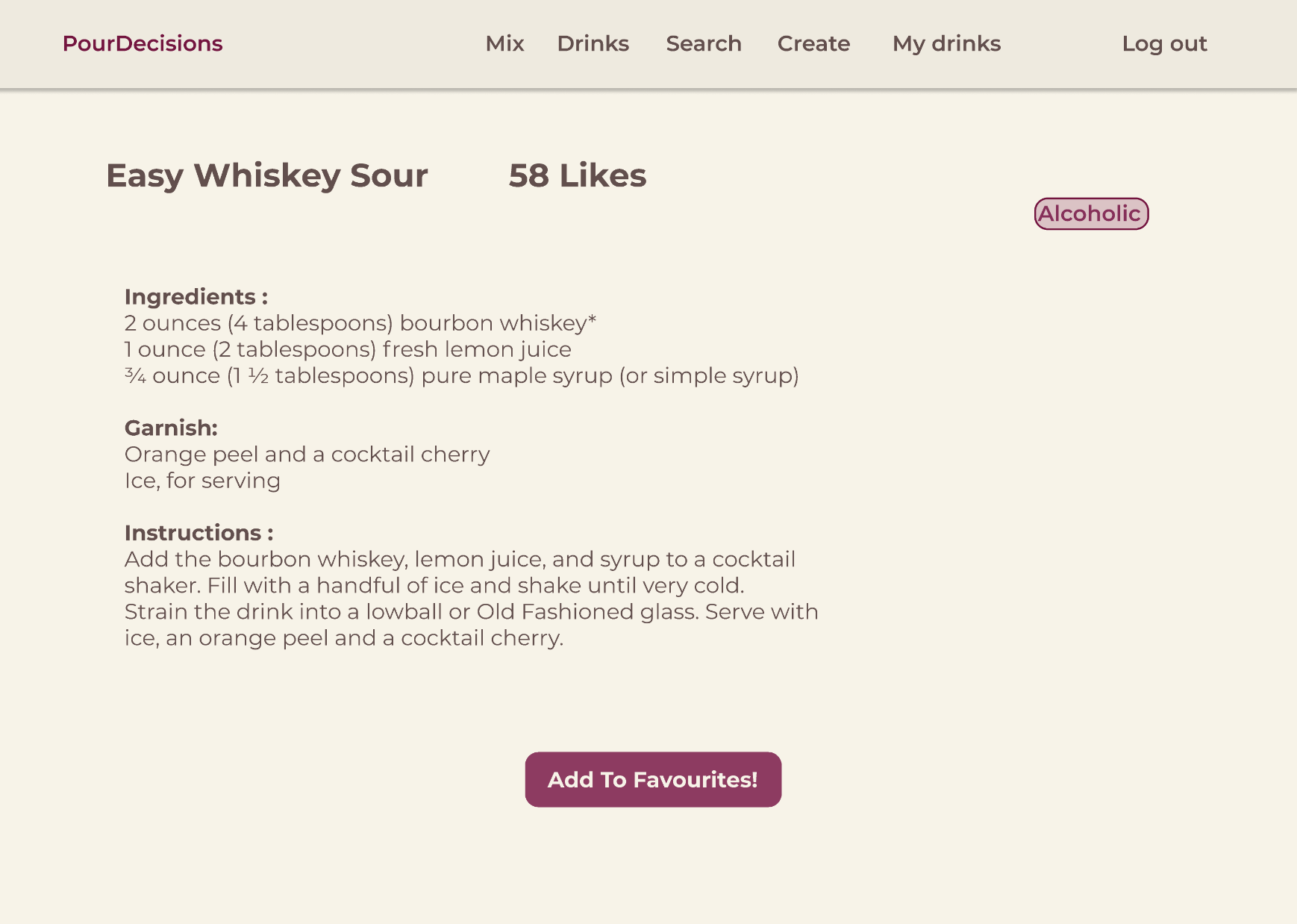This screenshot has height=924, width=1297.
Task: Click the Add To Favourites! button
Action: [x=653, y=779]
